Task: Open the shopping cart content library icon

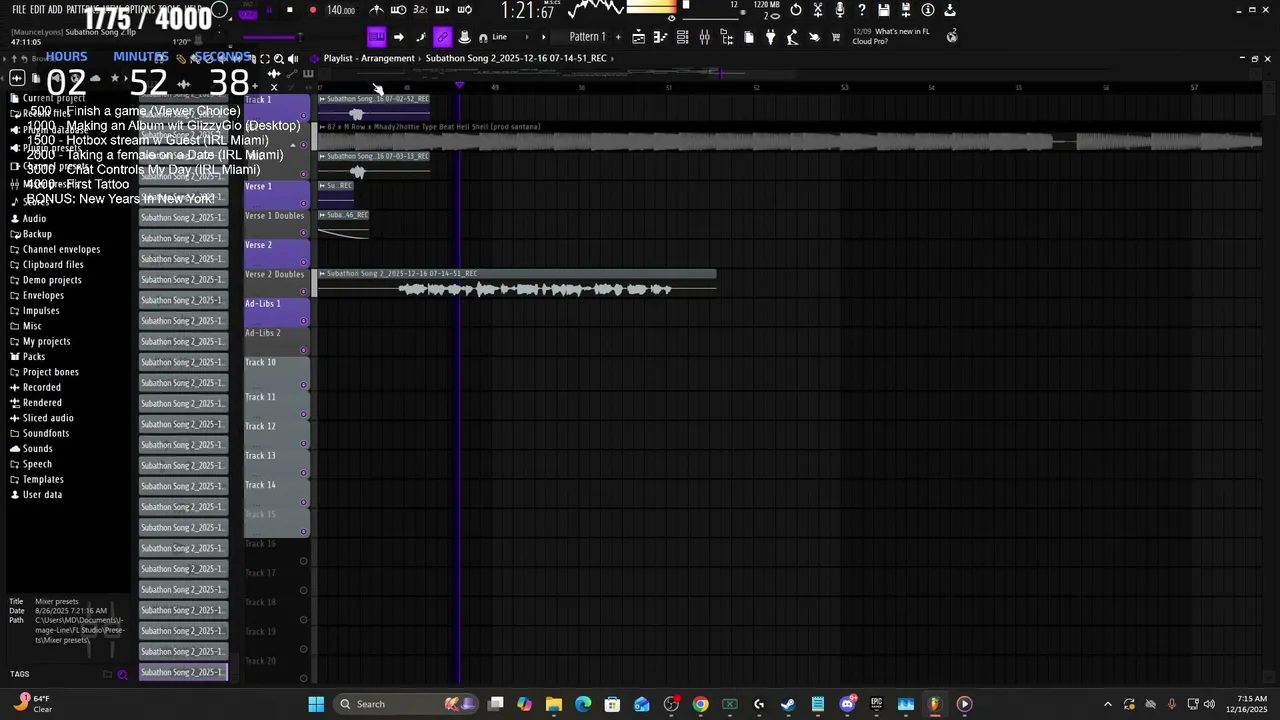Action: (x=836, y=37)
